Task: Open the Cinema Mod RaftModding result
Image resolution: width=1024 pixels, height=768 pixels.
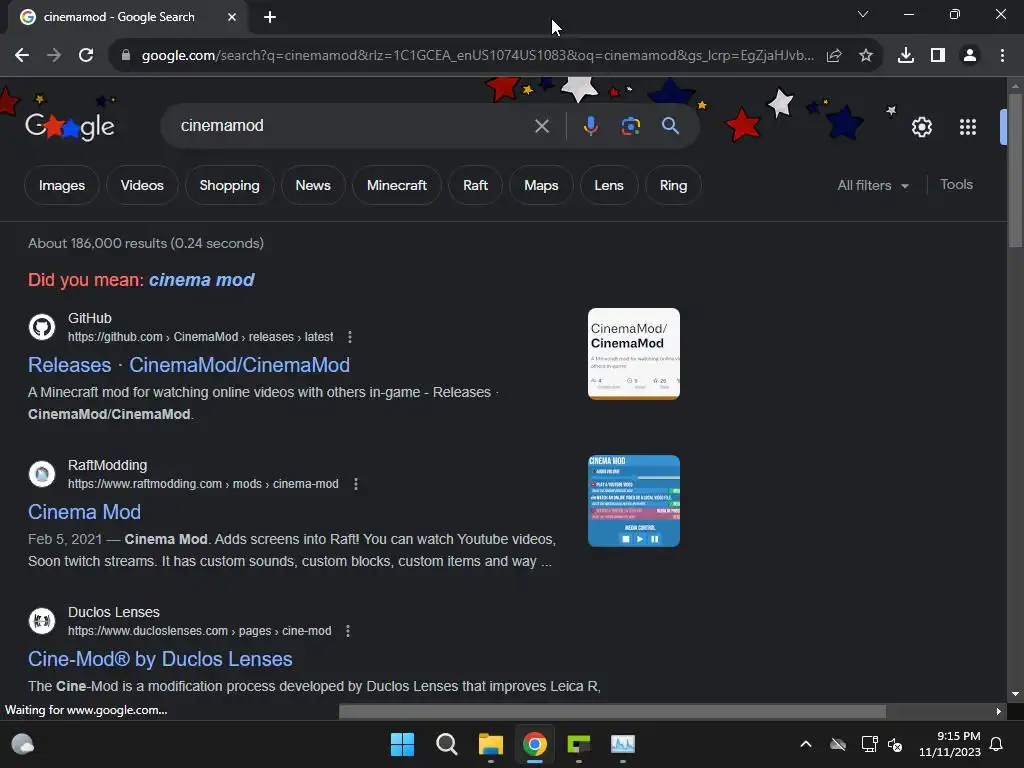Action: (x=84, y=511)
